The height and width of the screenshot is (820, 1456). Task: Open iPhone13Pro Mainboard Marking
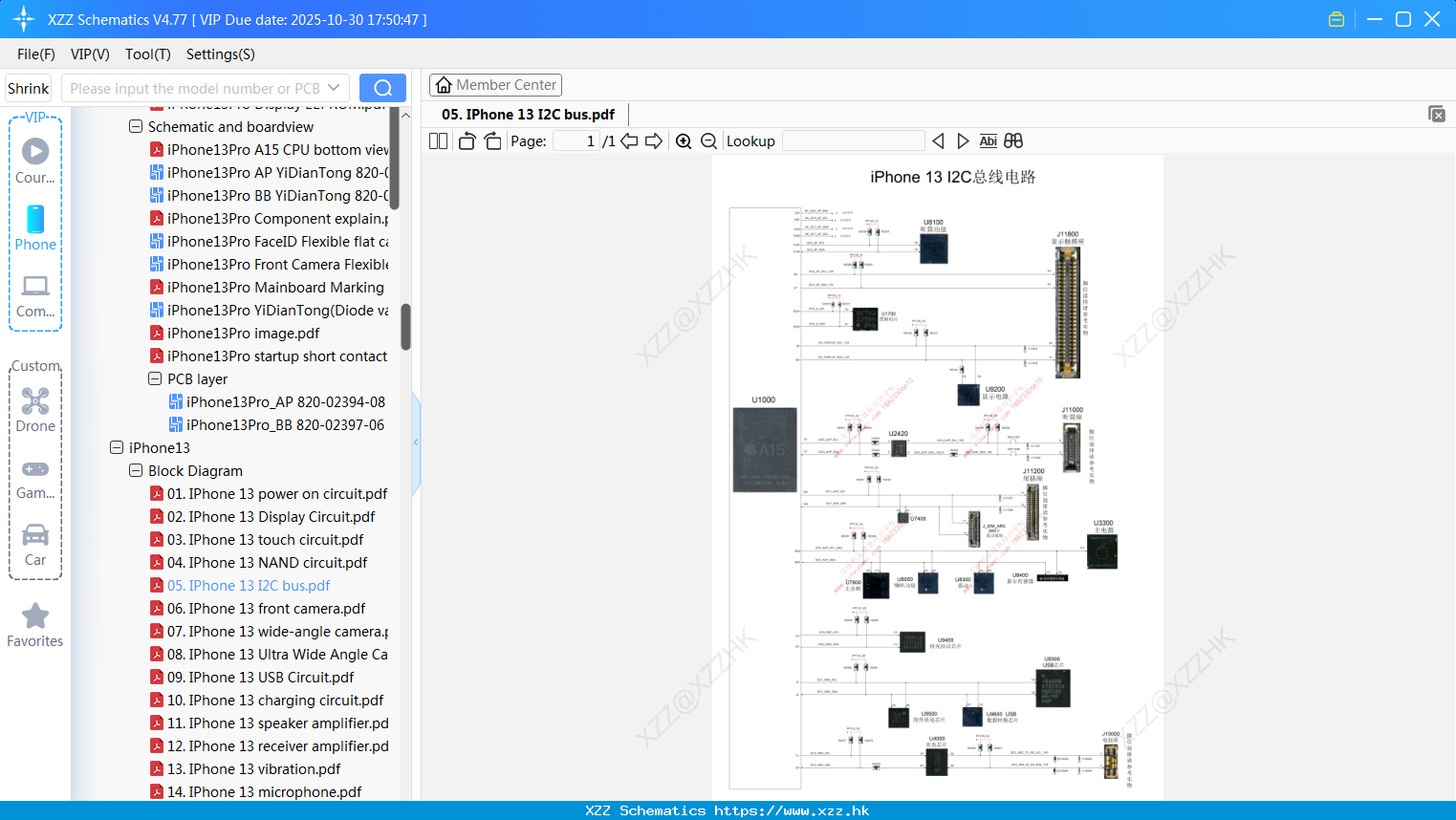click(268, 287)
